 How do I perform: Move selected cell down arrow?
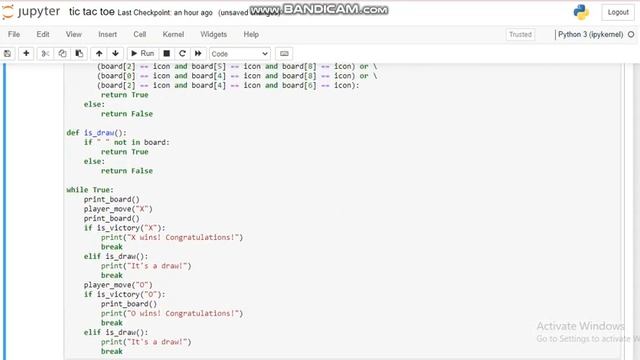[116, 53]
